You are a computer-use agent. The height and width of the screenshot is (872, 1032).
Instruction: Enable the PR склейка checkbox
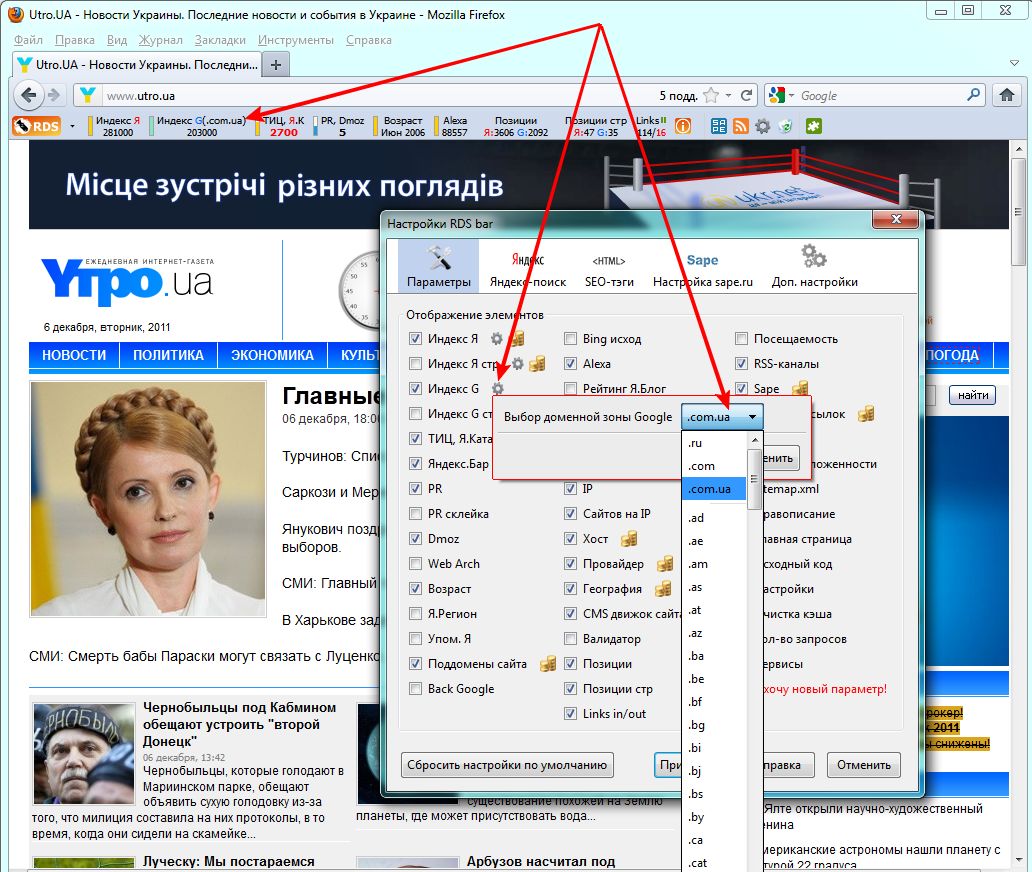(x=415, y=513)
